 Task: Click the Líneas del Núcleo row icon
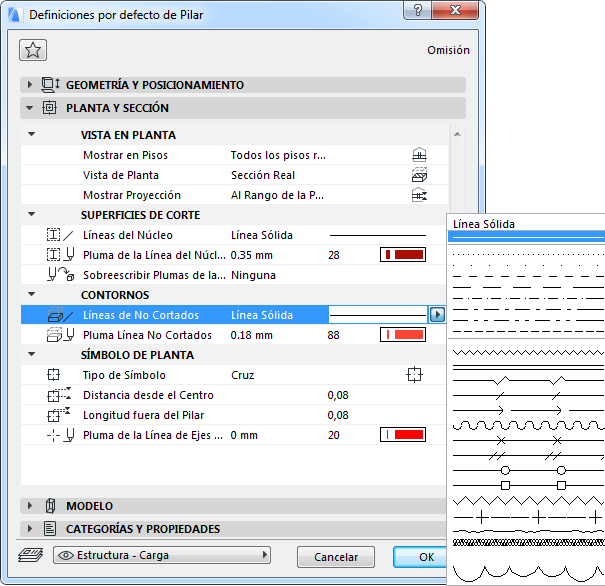pos(60,235)
